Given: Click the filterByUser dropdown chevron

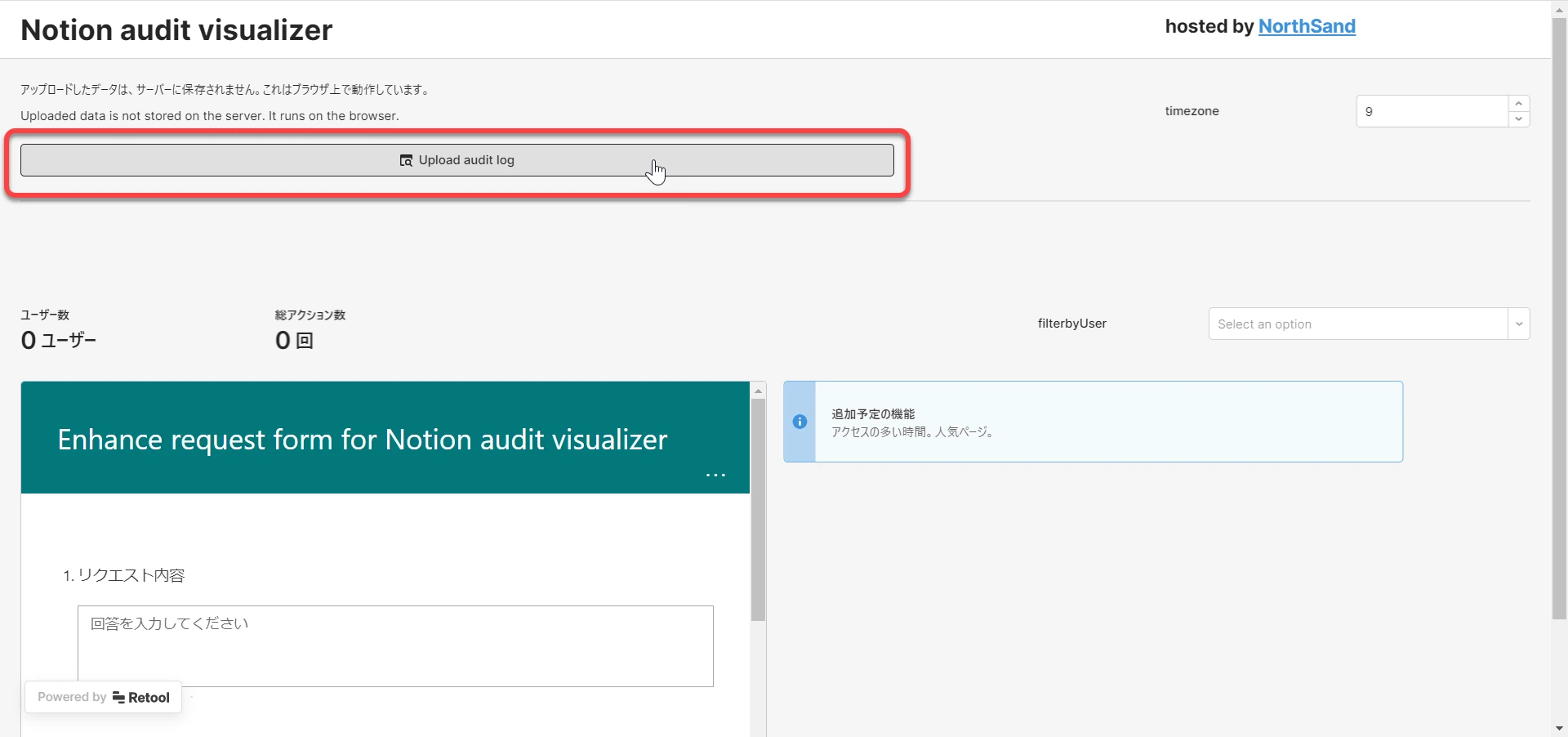Looking at the screenshot, I should [x=1519, y=324].
